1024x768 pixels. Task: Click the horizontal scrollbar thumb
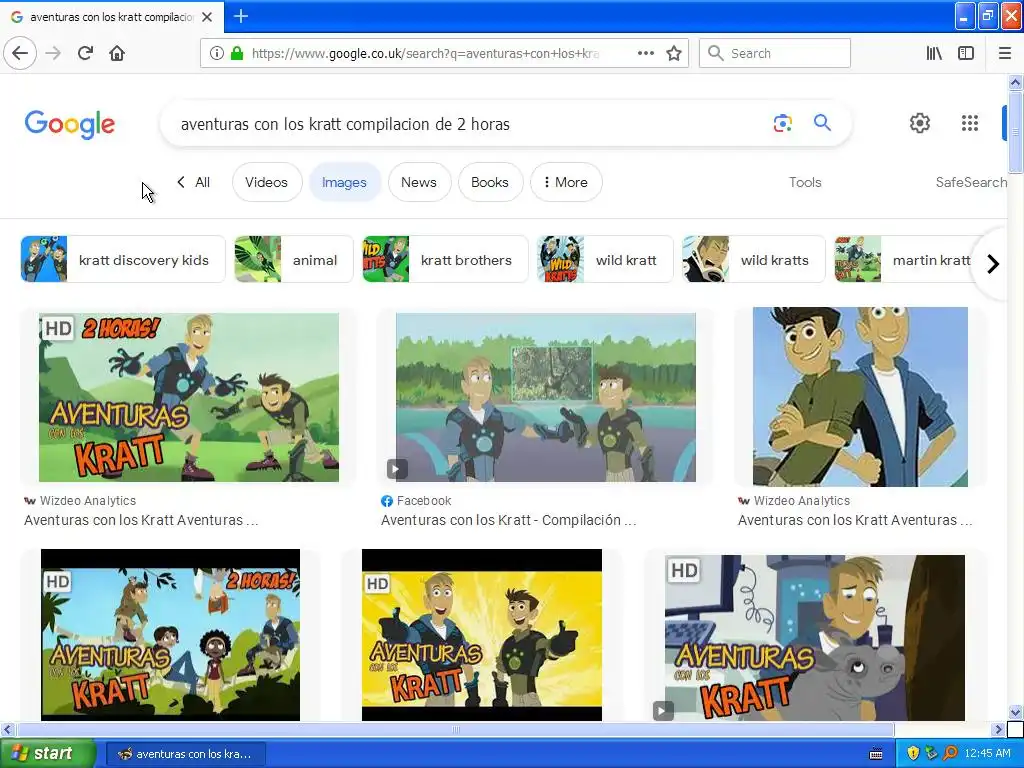(x=455, y=729)
